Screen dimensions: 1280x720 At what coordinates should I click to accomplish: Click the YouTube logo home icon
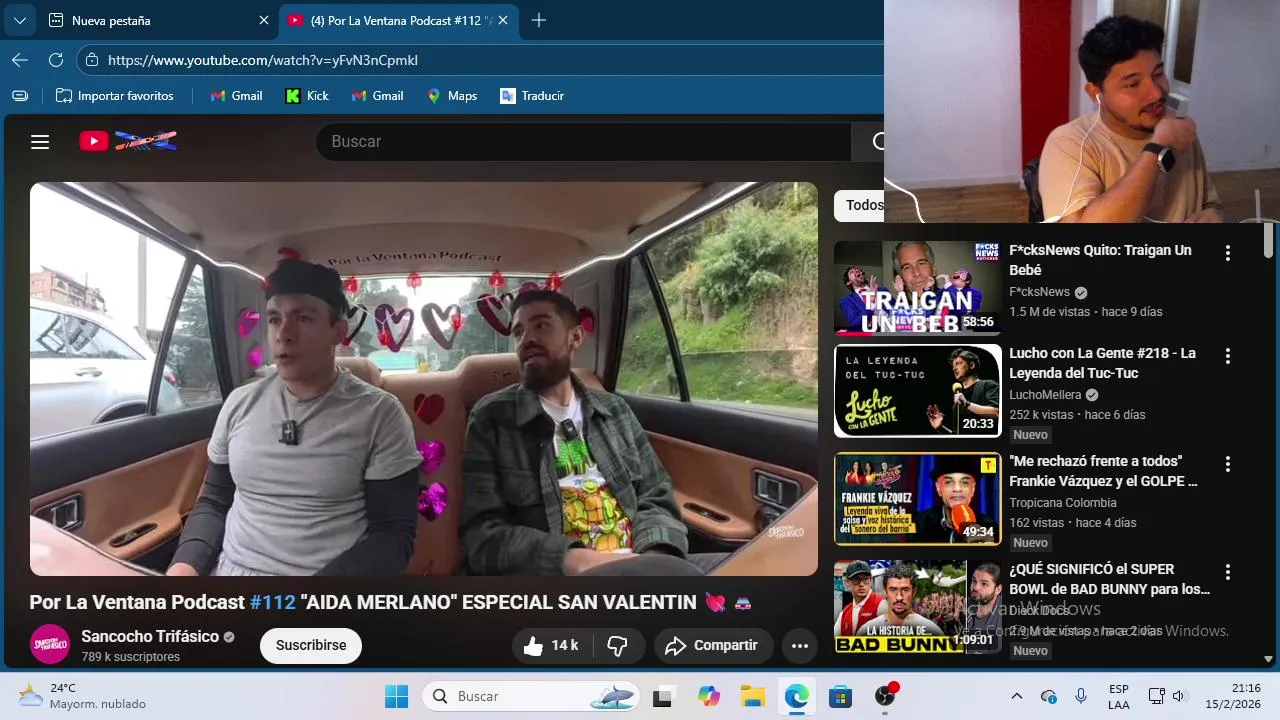coord(128,141)
